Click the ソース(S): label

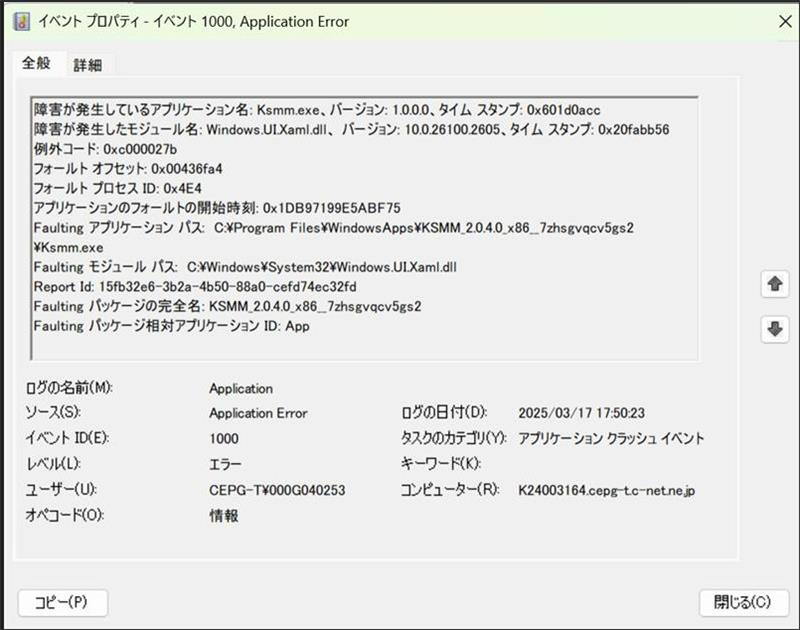[x=53, y=412]
